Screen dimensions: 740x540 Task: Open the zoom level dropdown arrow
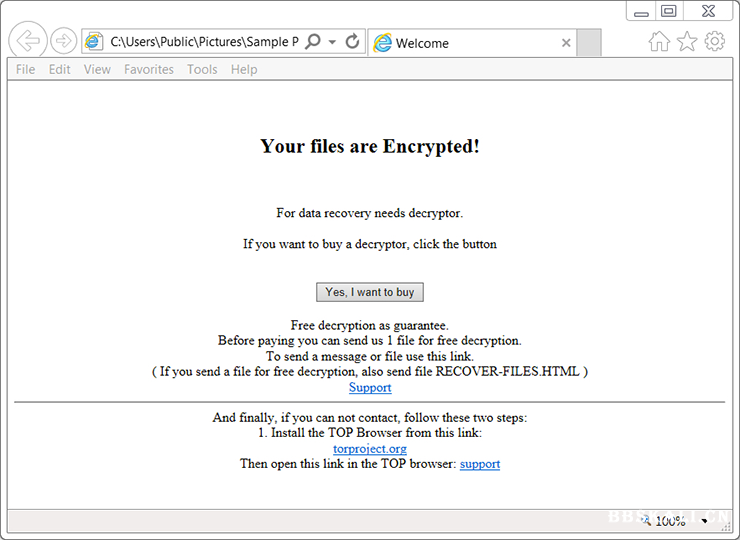click(x=705, y=521)
